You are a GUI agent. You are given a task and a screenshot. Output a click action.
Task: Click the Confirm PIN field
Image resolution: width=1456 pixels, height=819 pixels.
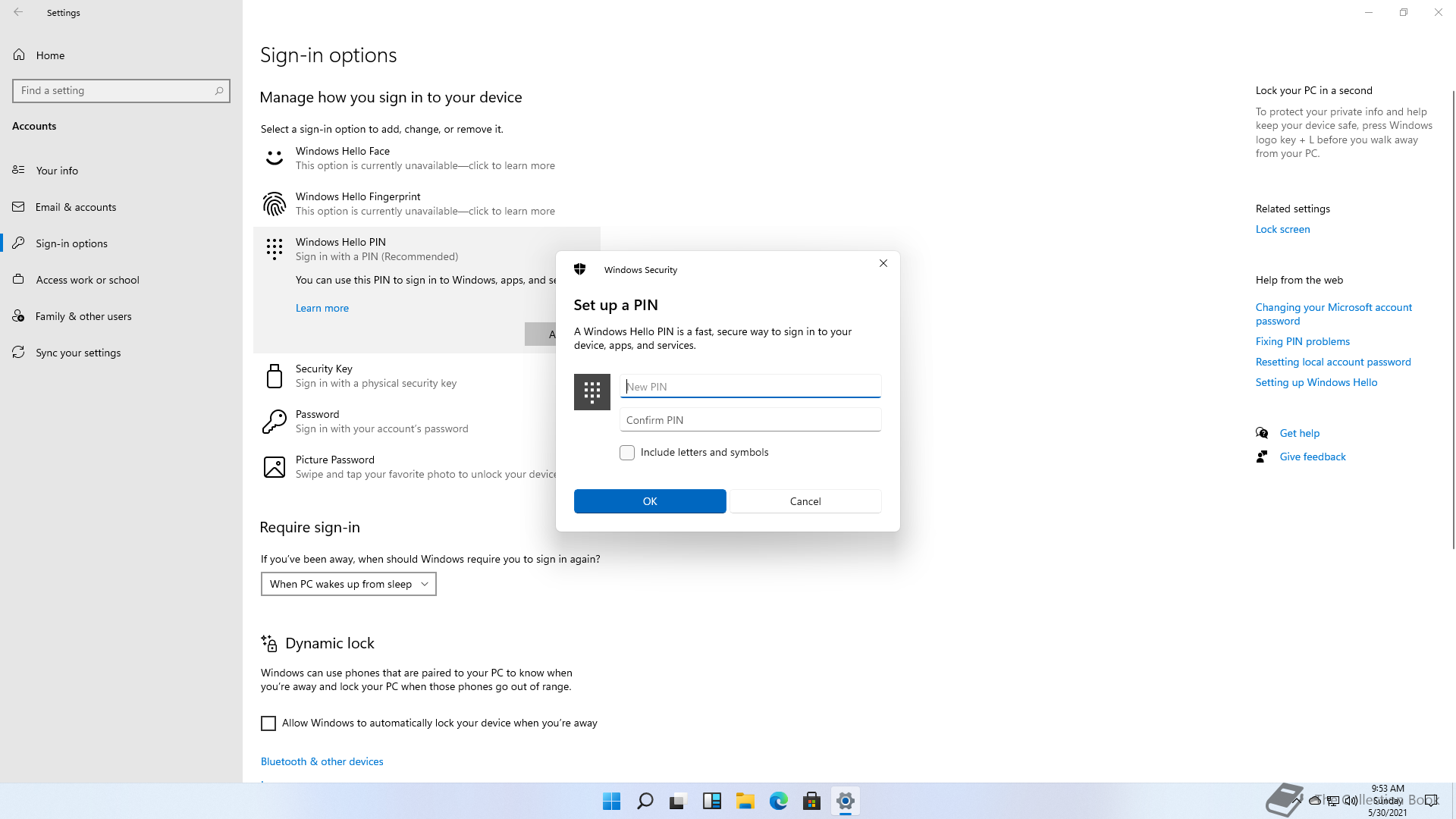pyautogui.click(x=750, y=419)
